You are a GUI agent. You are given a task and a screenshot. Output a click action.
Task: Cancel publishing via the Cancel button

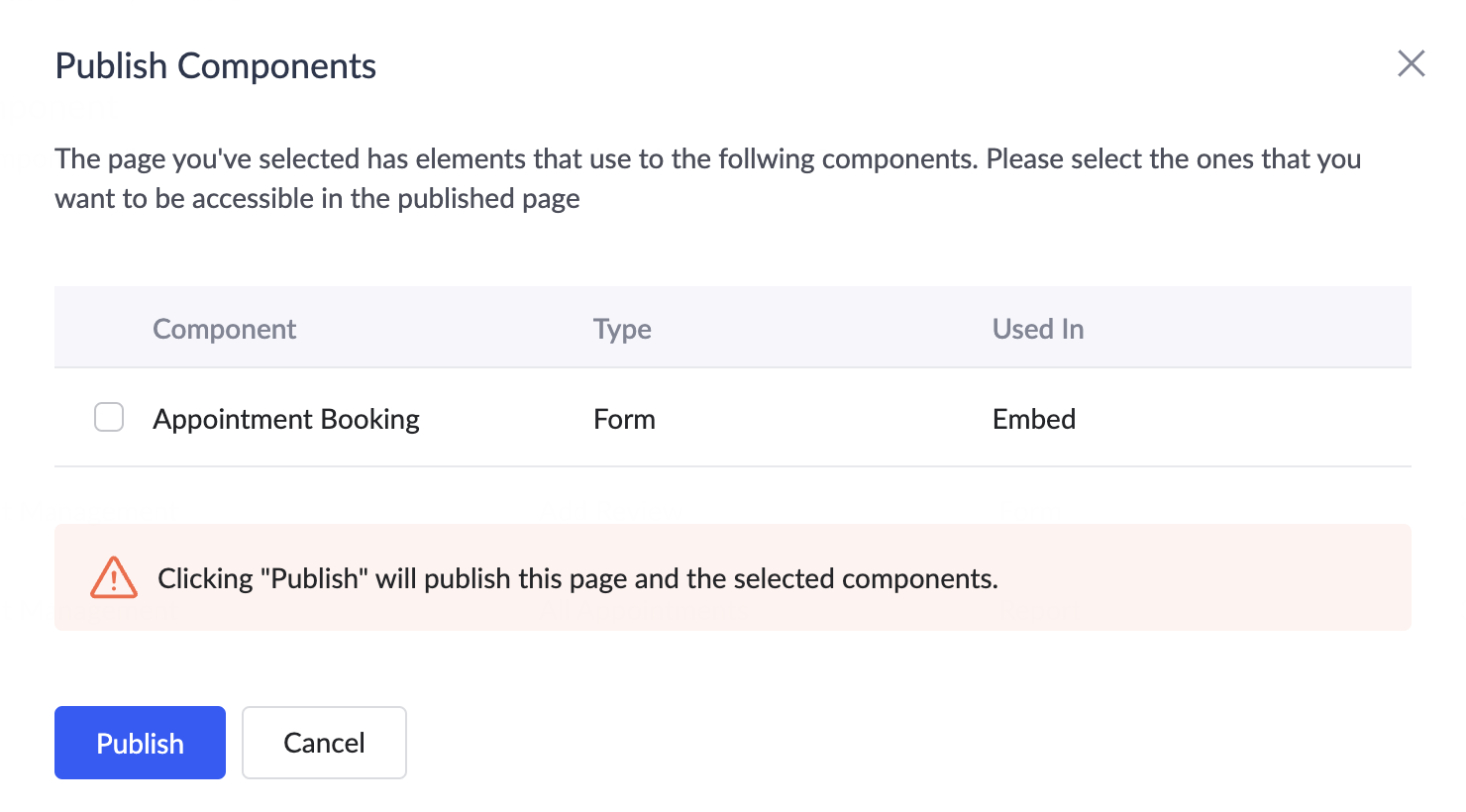tap(324, 743)
